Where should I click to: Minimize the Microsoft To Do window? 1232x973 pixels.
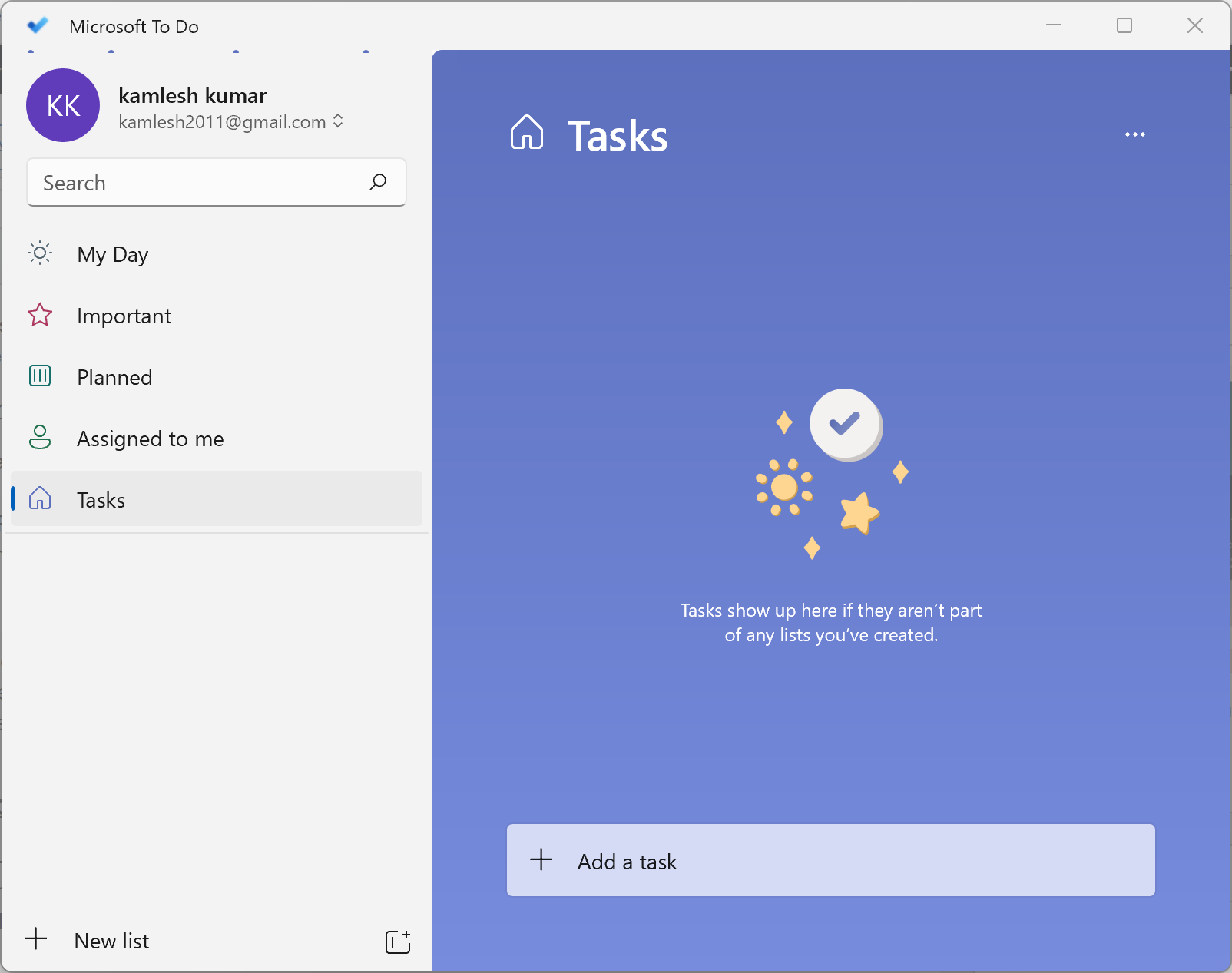coord(1054,25)
